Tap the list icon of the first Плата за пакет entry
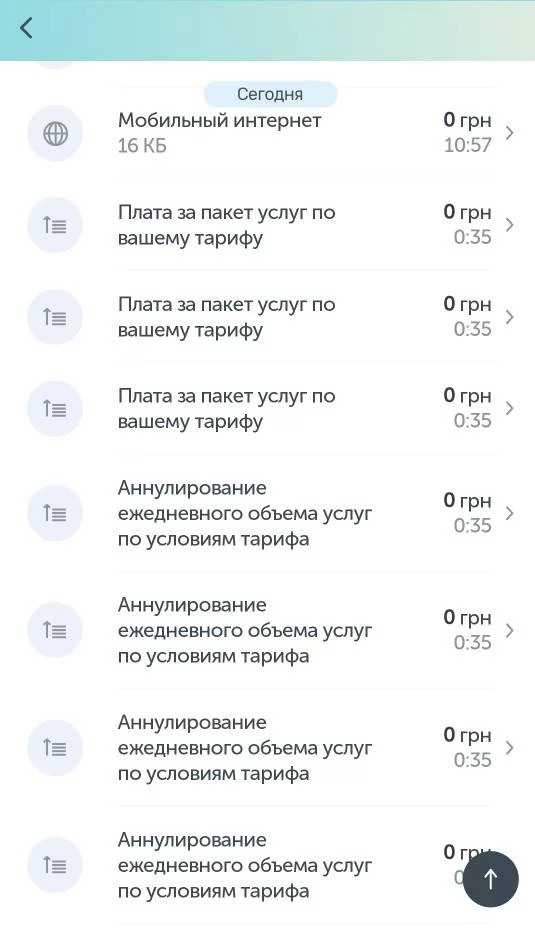Image resolution: width=535 pixels, height=929 pixels. [55, 225]
